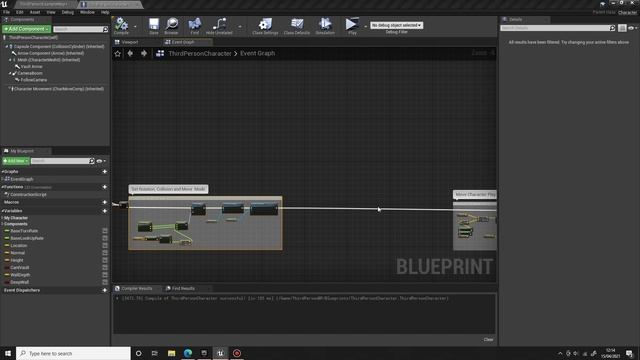Viewport: 640px width, 360px height.
Task: Add a new function with Functions plus icon
Action: pyautogui.click(x=104, y=187)
